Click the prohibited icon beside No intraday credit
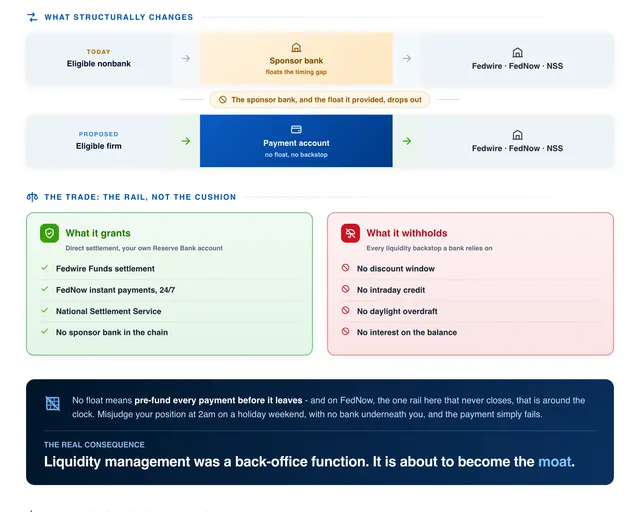Viewport: 640px width, 512px height. click(x=345, y=289)
